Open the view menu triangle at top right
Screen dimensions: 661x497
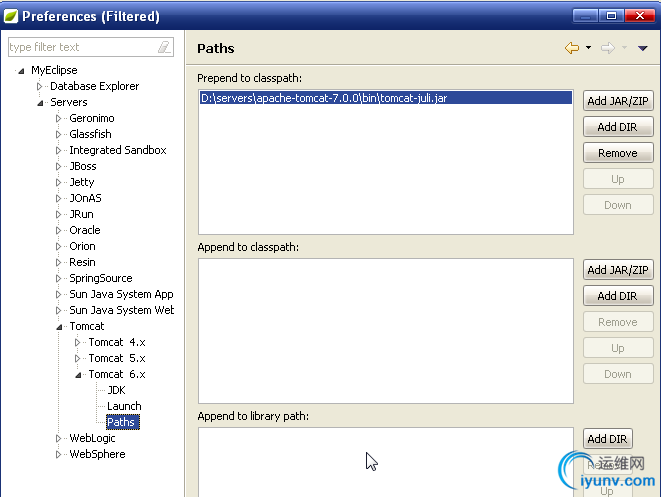point(642,48)
